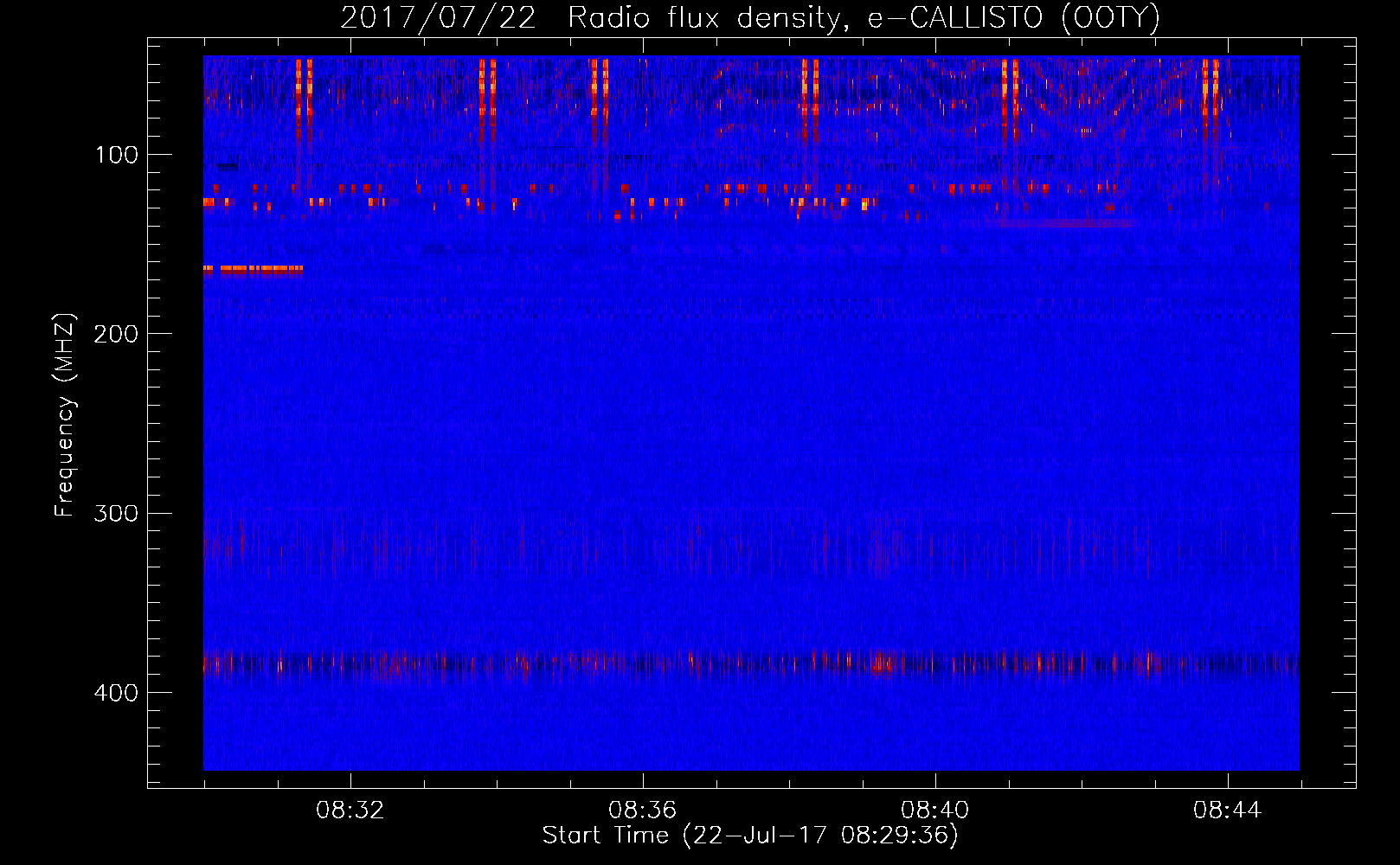Click the 08:44 time tick label
This screenshot has height=865, width=1400.
1227,811
